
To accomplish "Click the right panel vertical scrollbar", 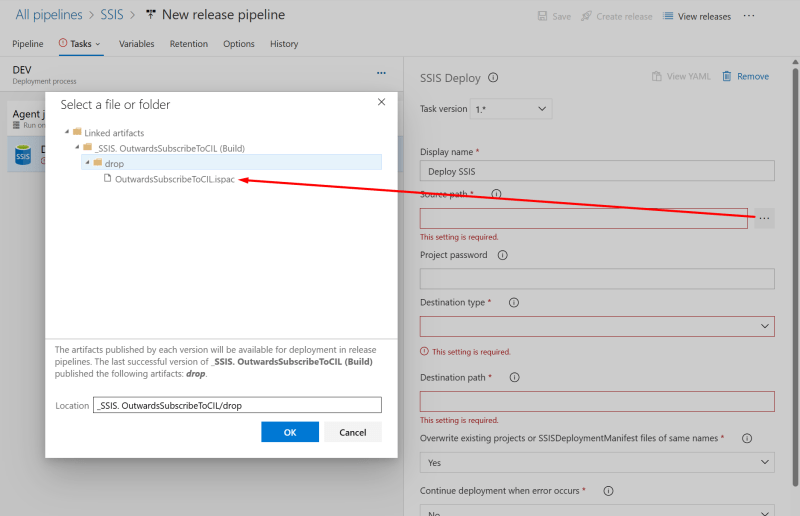I will tap(795, 276).
